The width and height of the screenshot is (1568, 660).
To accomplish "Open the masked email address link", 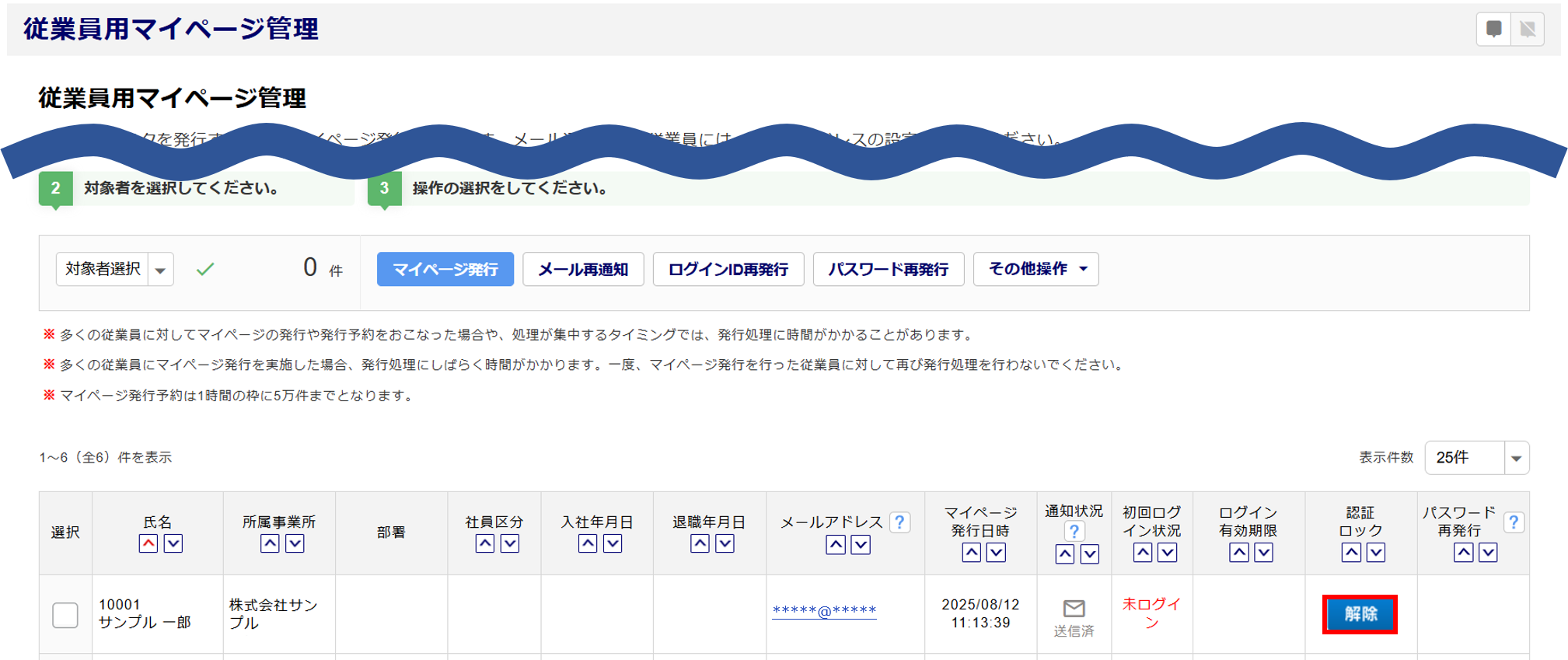I will (x=824, y=611).
